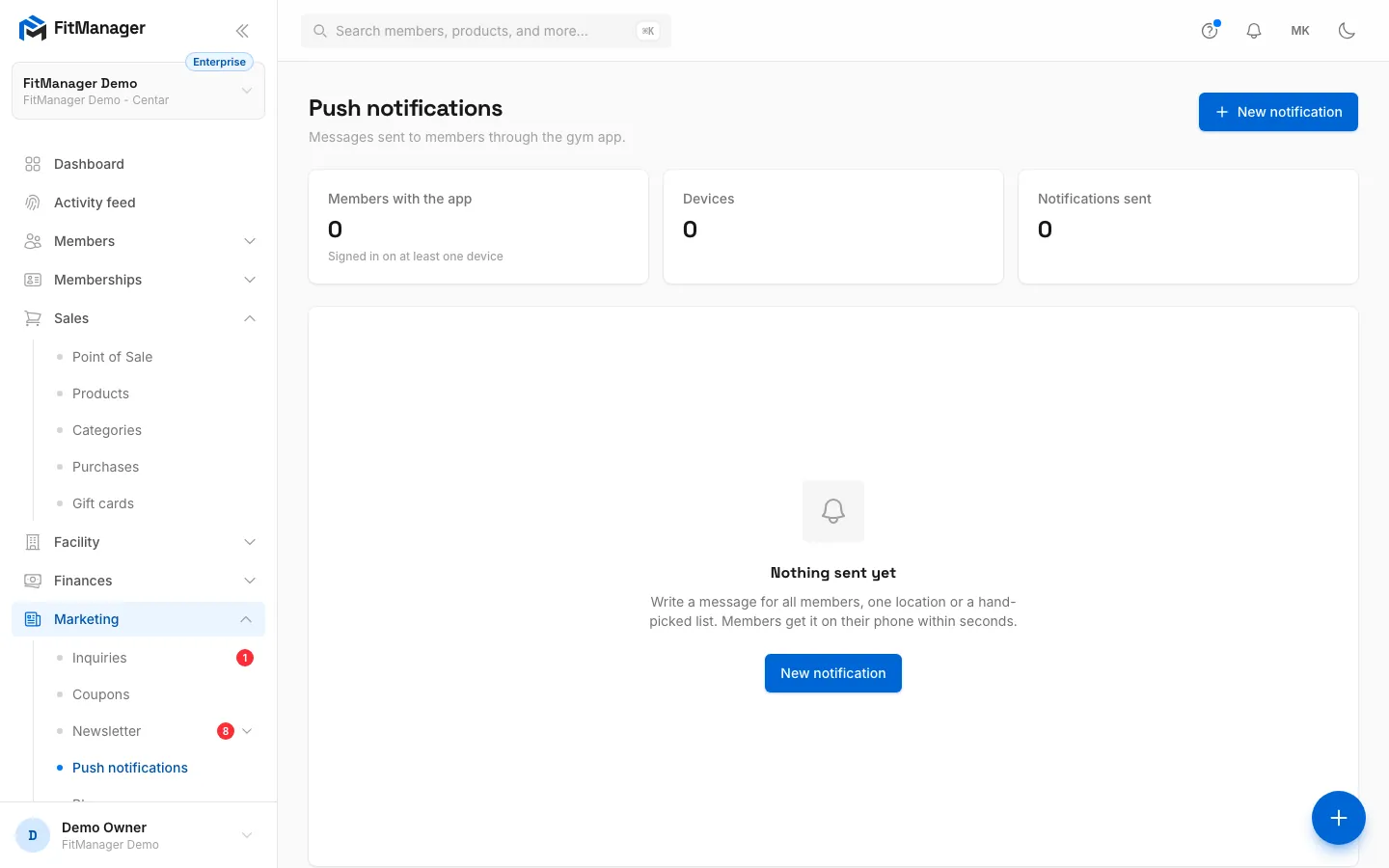Open the Demo Owner account menu chevron
Viewport: 1389px width, 868px height.
click(247, 835)
